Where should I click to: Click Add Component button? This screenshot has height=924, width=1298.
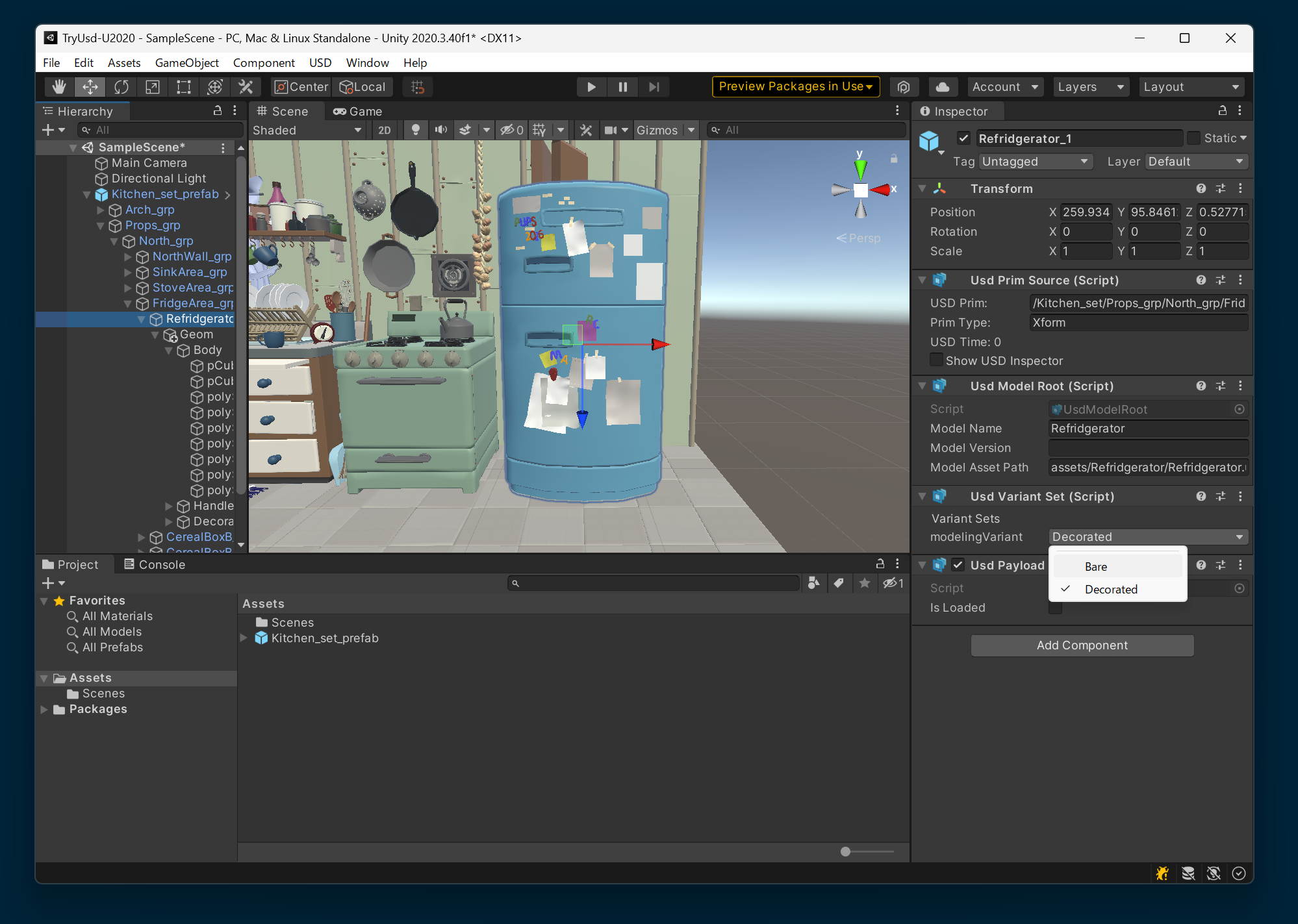pyautogui.click(x=1082, y=645)
